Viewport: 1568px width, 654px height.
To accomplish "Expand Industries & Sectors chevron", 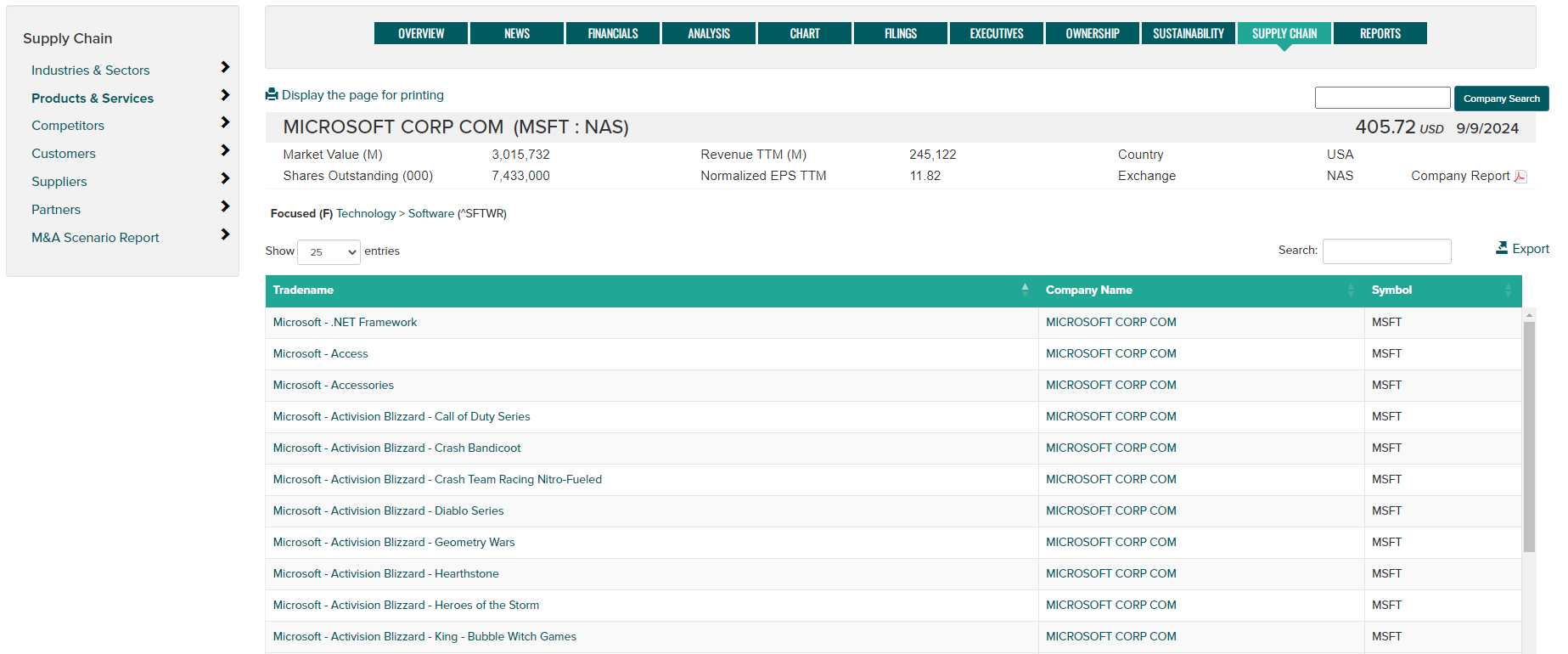I will [x=225, y=67].
